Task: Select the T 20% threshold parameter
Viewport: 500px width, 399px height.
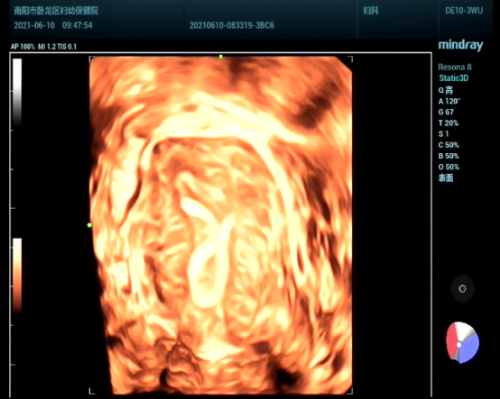Action: (448, 123)
